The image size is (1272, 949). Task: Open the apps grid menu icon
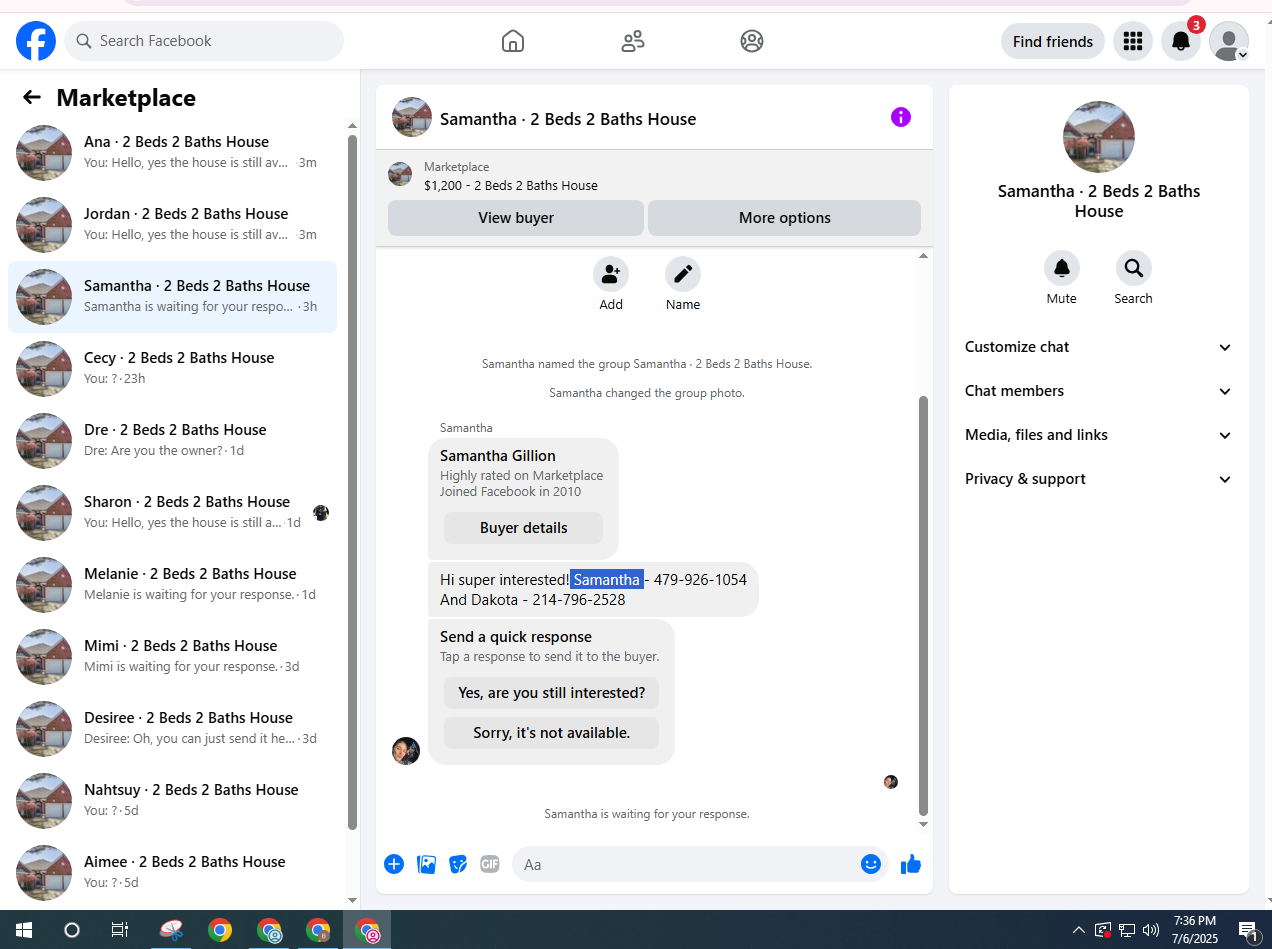pyautogui.click(x=1133, y=41)
